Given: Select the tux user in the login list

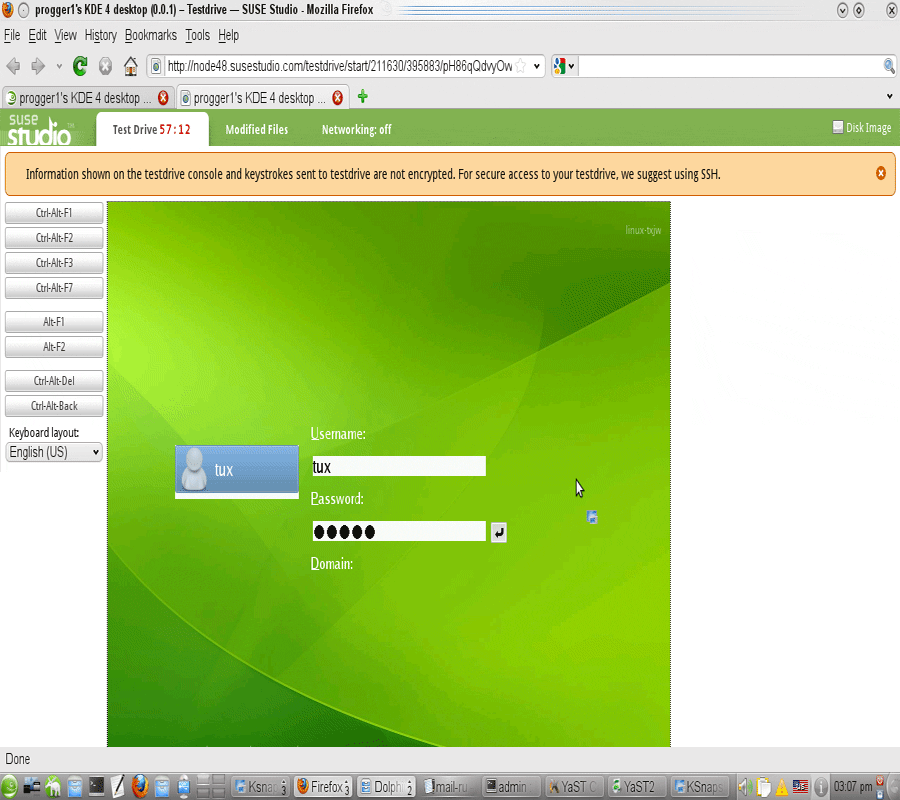Looking at the screenshot, I should [x=236, y=469].
